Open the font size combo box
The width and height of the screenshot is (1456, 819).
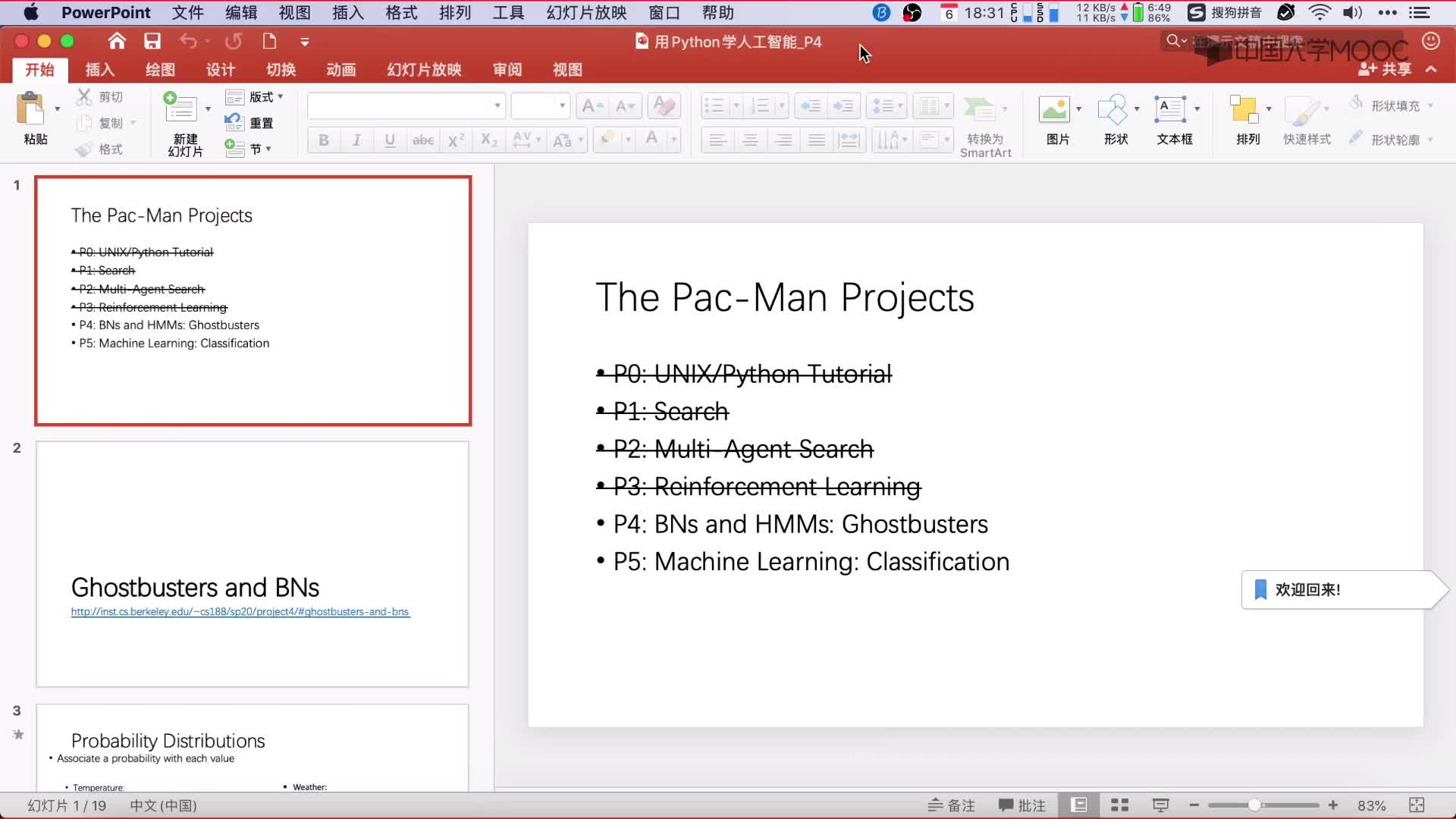tap(540, 105)
